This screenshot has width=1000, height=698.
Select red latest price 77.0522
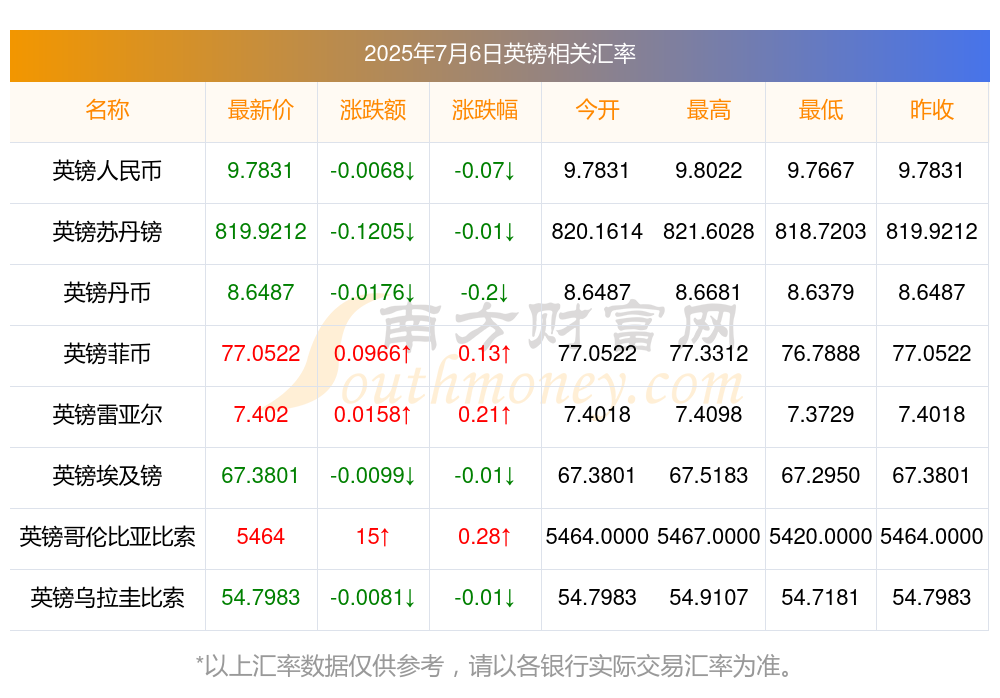(x=260, y=353)
